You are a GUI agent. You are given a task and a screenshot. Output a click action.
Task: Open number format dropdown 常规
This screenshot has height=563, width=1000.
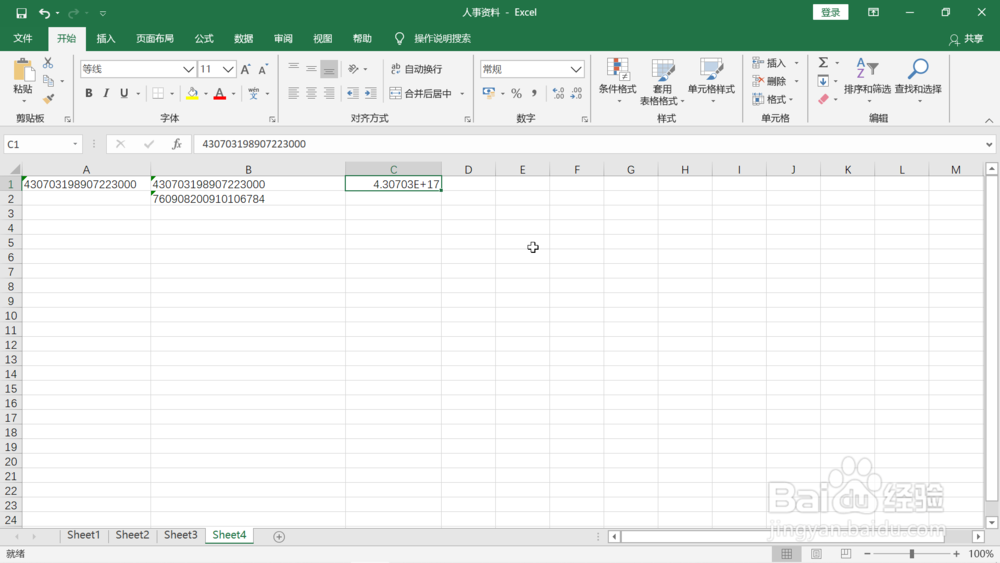click(x=576, y=69)
